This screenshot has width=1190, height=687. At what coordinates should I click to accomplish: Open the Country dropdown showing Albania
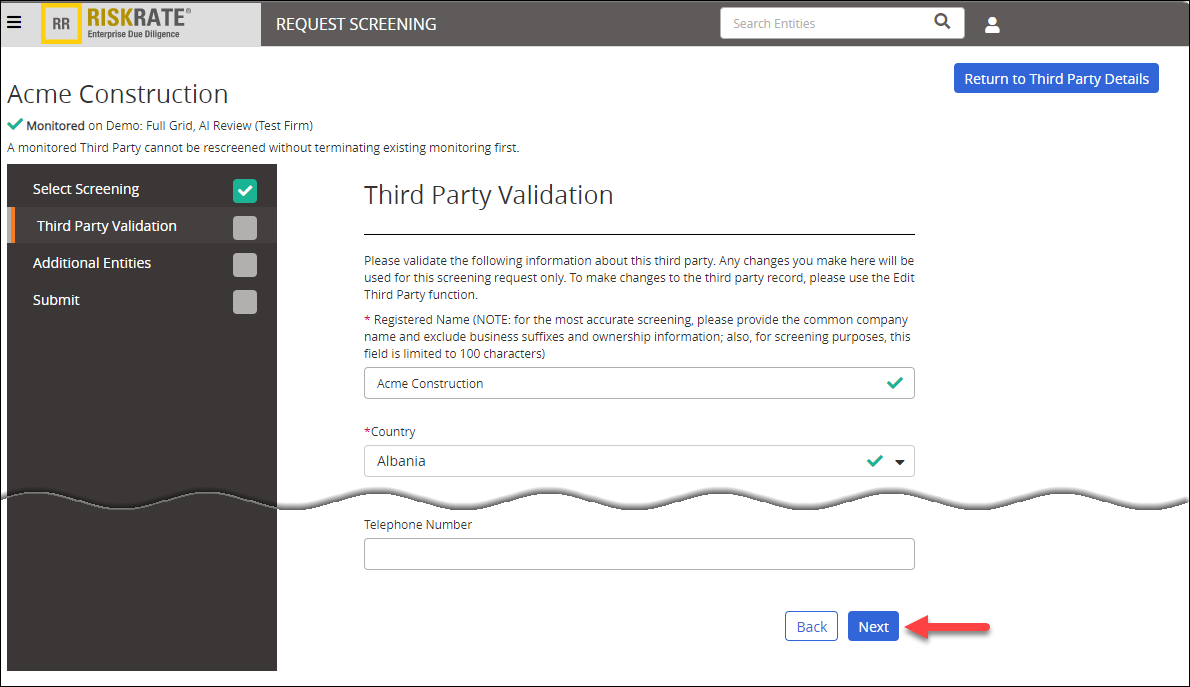click(x=620, y=461)
